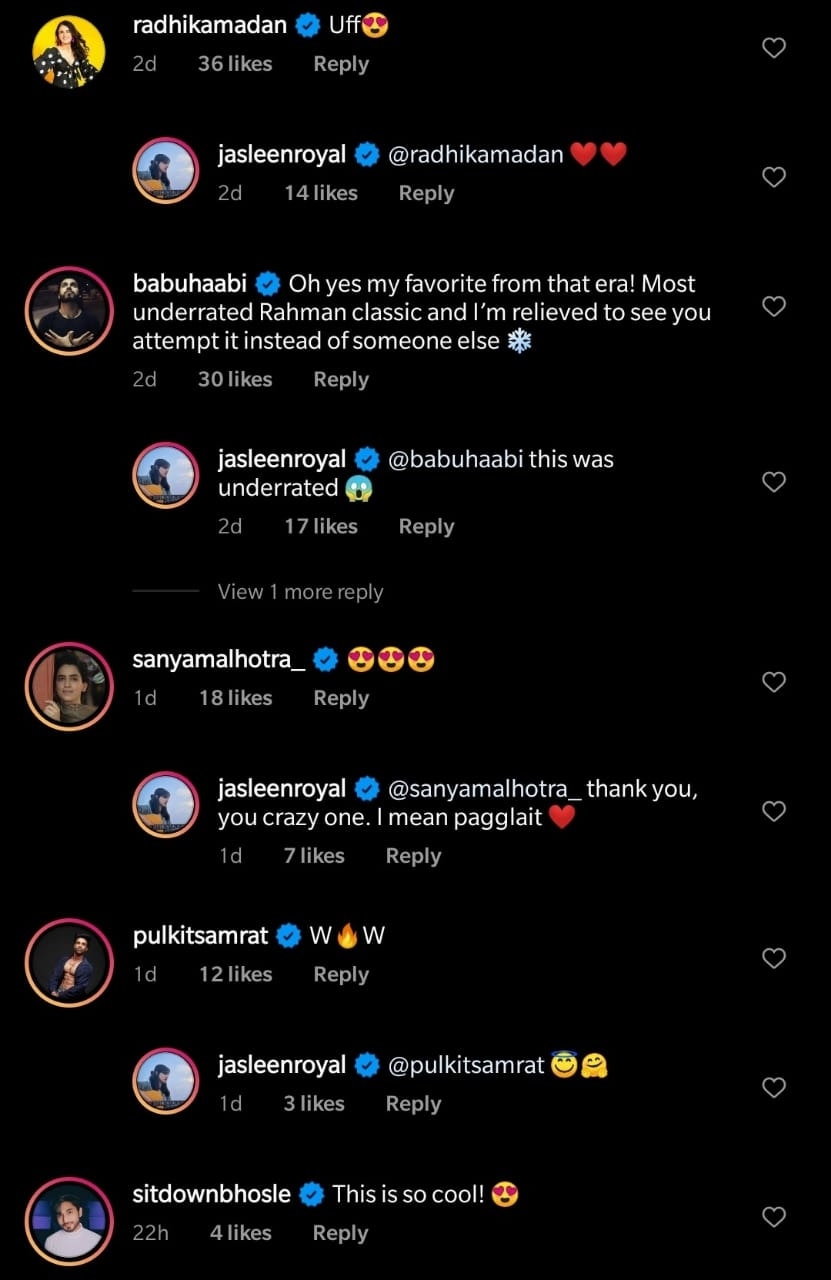Heart jasleenroyal's "this was underrated" reply

point(774,482)
